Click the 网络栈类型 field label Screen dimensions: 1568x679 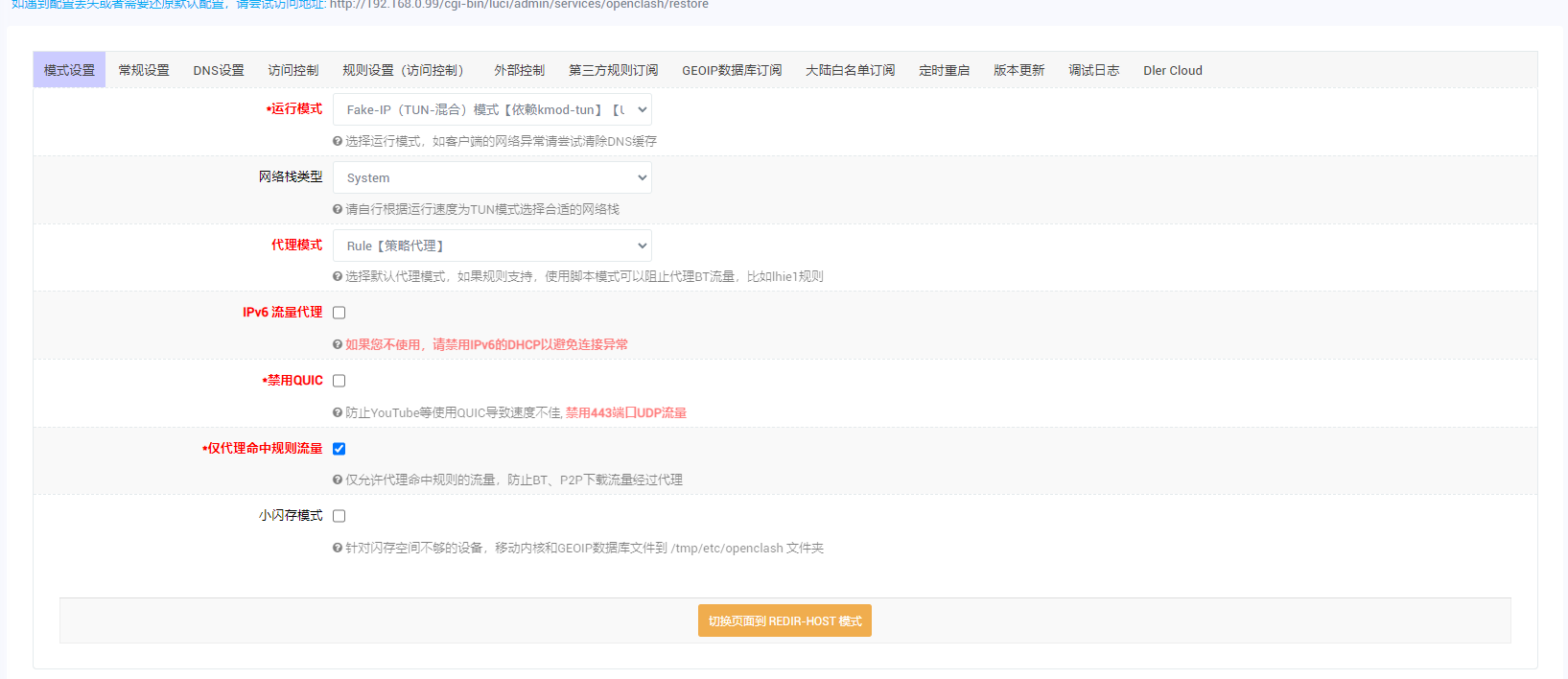click(291, 177)
